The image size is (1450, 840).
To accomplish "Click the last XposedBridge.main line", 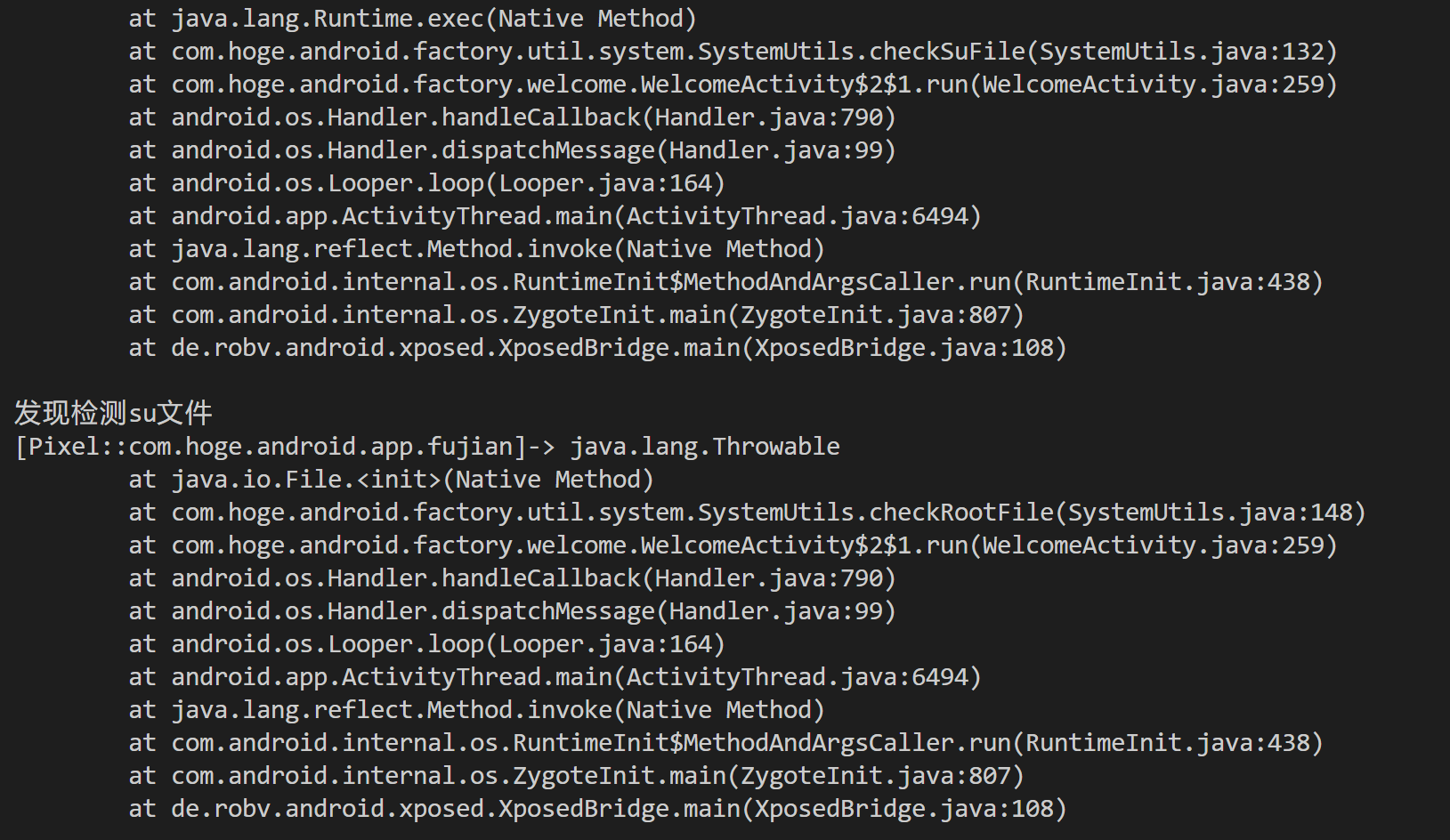I will [x=597, y=809].
